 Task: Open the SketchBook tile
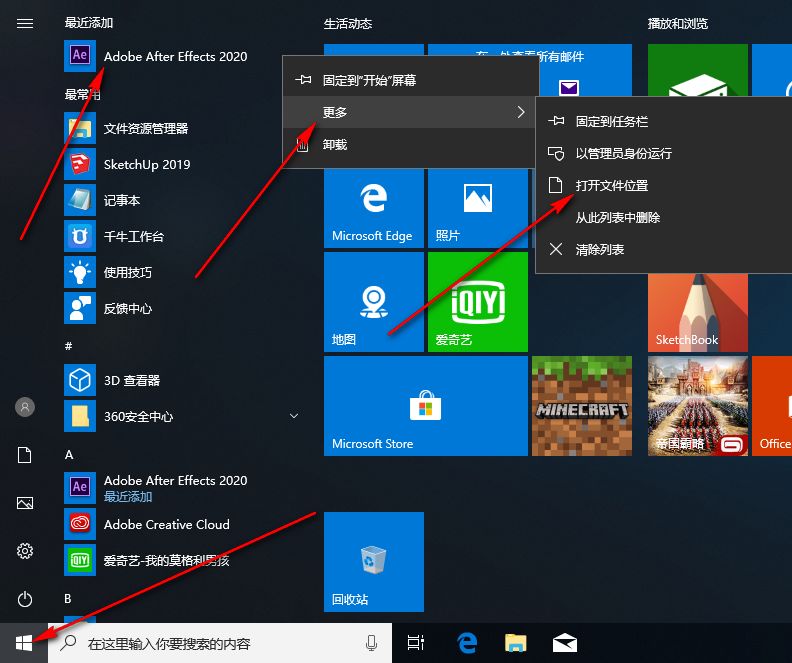pos(698,313)
